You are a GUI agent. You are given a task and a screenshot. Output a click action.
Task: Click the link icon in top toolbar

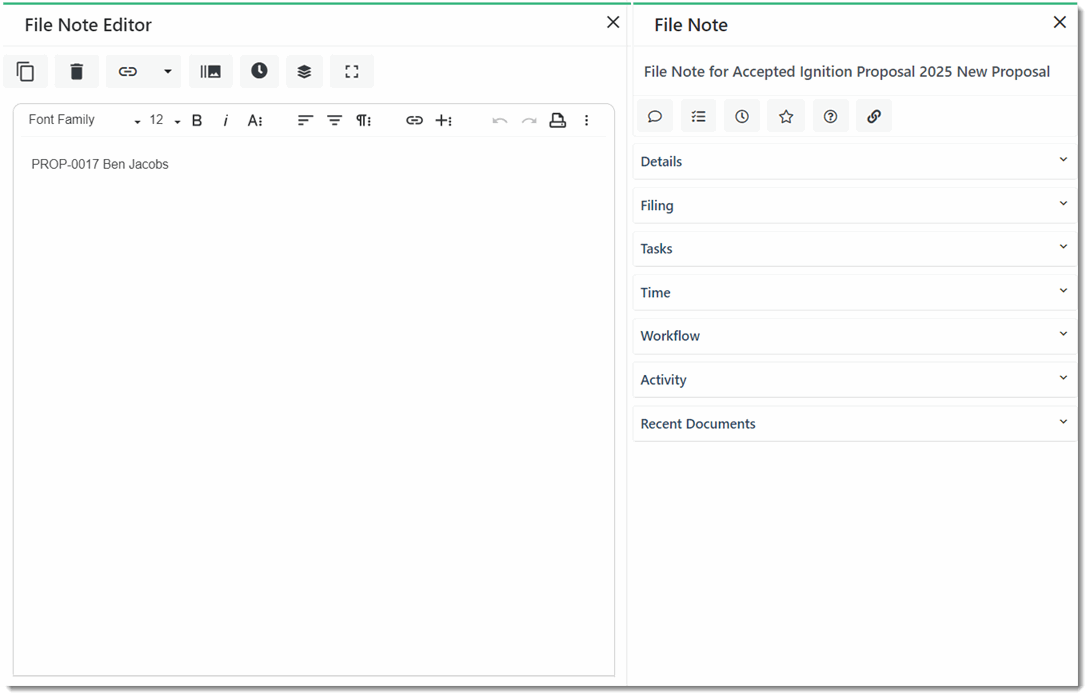[x=128, y=72]
